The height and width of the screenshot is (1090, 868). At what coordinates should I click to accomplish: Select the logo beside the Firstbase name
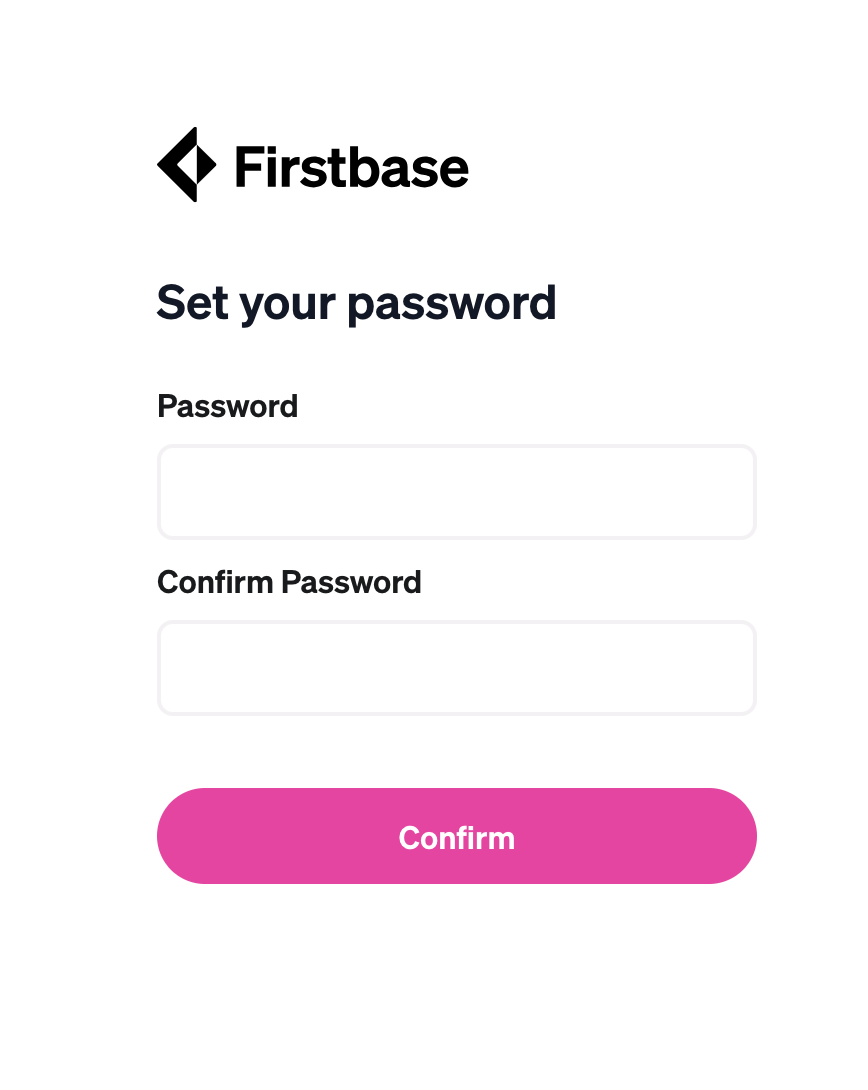click(x=188, y=163)
